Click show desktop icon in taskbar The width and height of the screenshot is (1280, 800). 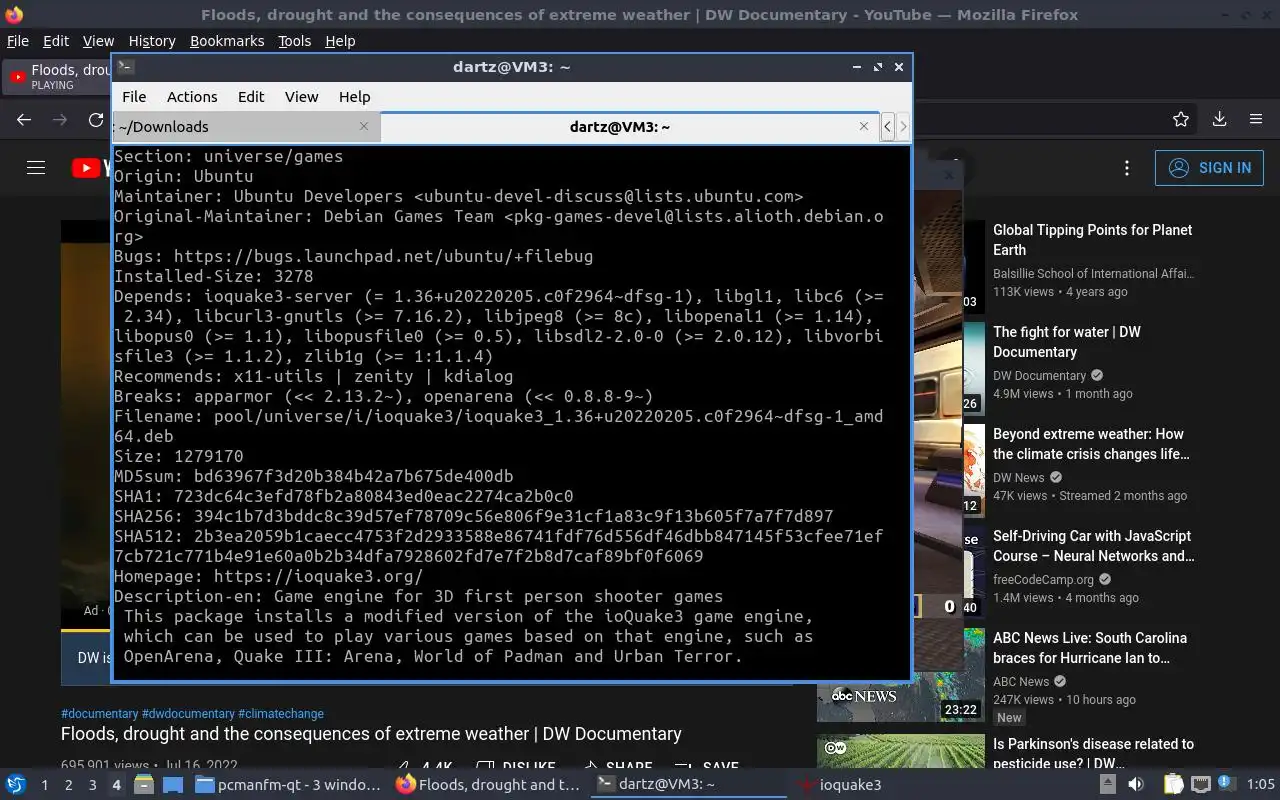click(173, 785)
